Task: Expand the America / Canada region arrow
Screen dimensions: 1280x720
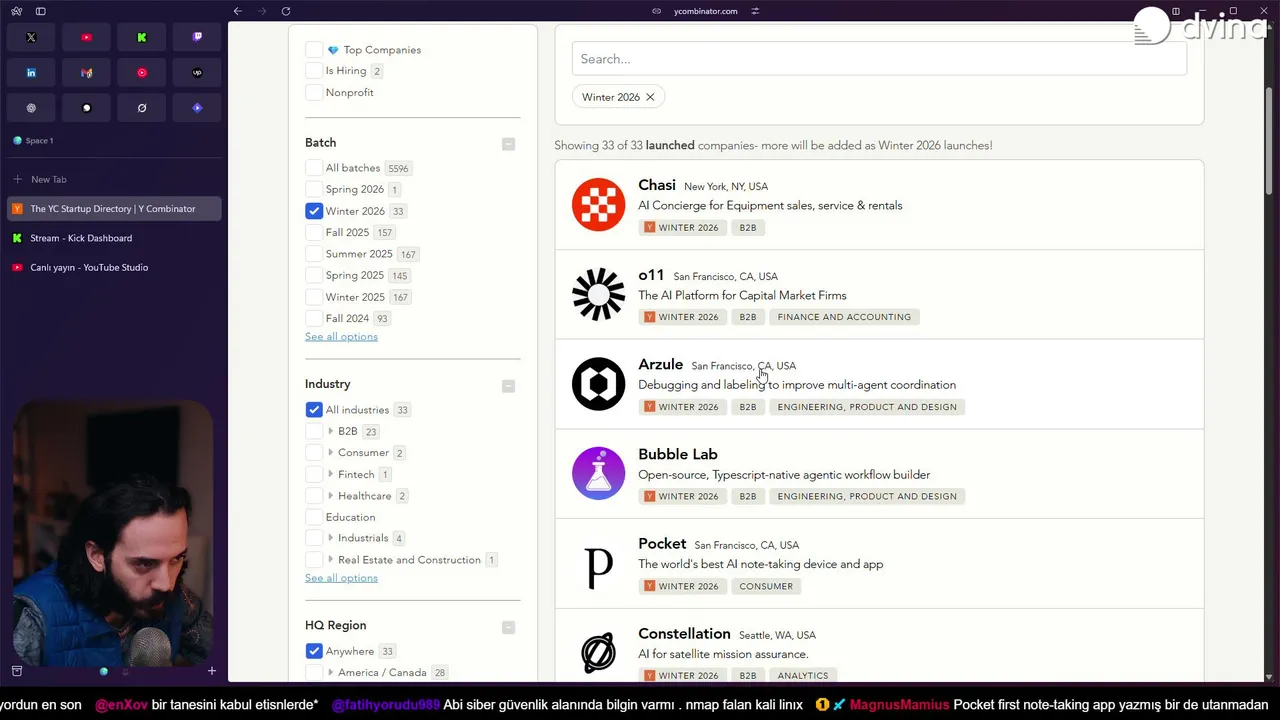Action: 330,673
